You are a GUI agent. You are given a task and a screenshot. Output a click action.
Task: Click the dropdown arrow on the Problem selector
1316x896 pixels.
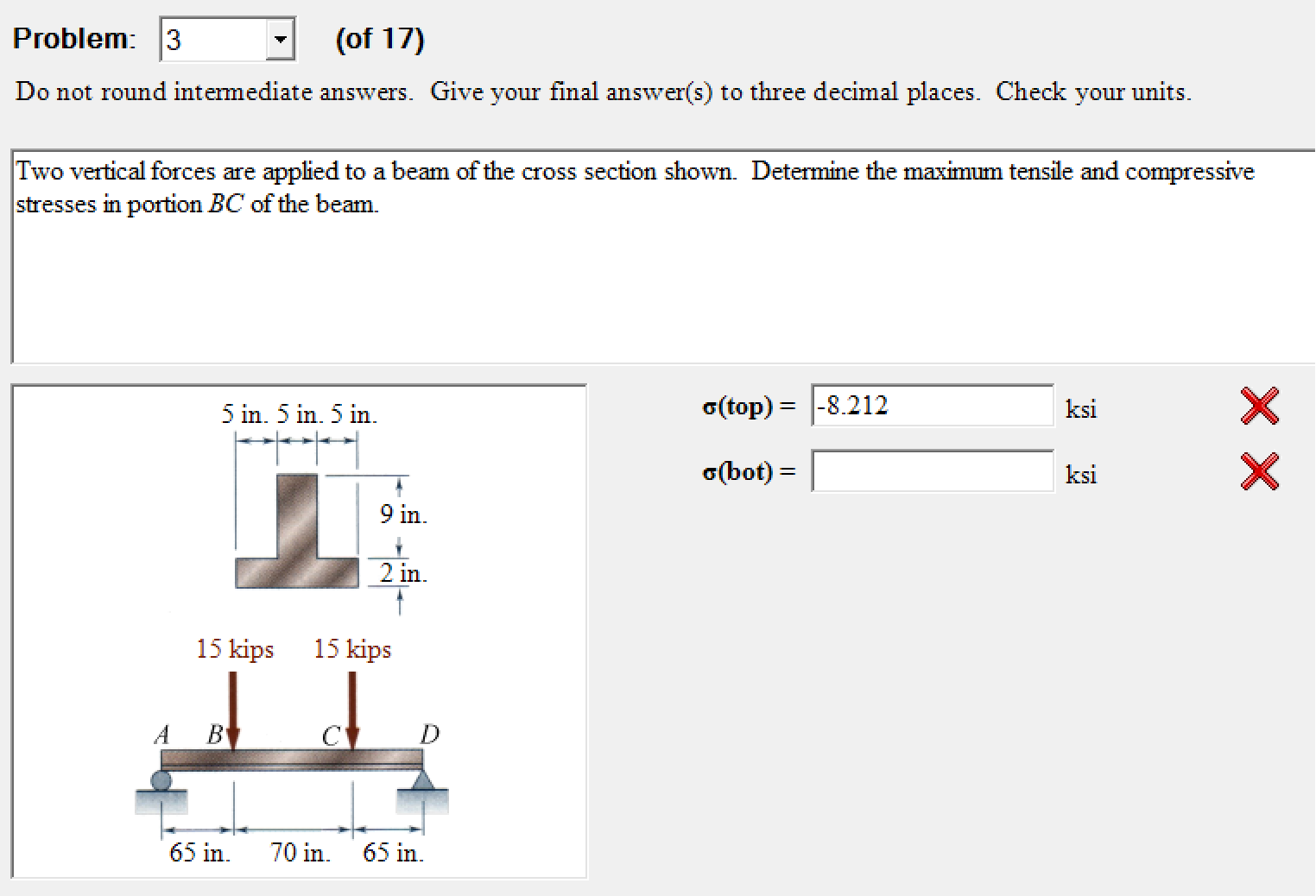(x=281, y=38)
